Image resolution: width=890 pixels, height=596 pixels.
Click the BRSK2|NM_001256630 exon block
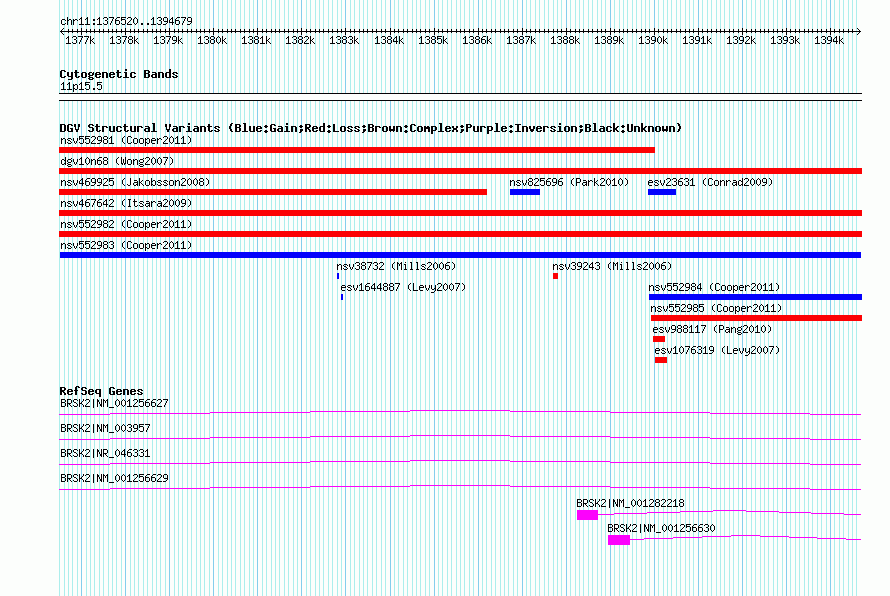point(619,540)
